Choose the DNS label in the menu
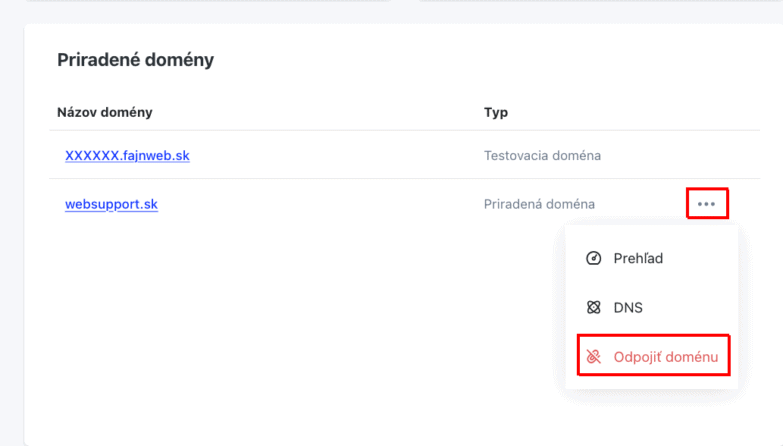The width and height of the screenshot is (783, 446). click(628, 307)
